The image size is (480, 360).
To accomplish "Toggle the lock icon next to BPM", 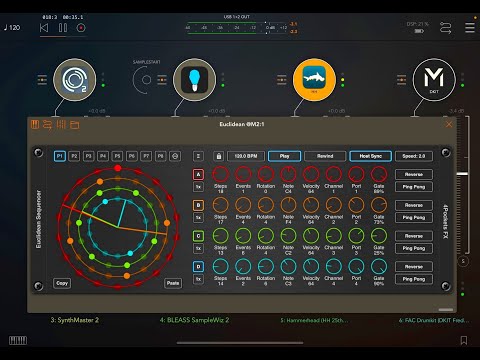I will 219,156.
